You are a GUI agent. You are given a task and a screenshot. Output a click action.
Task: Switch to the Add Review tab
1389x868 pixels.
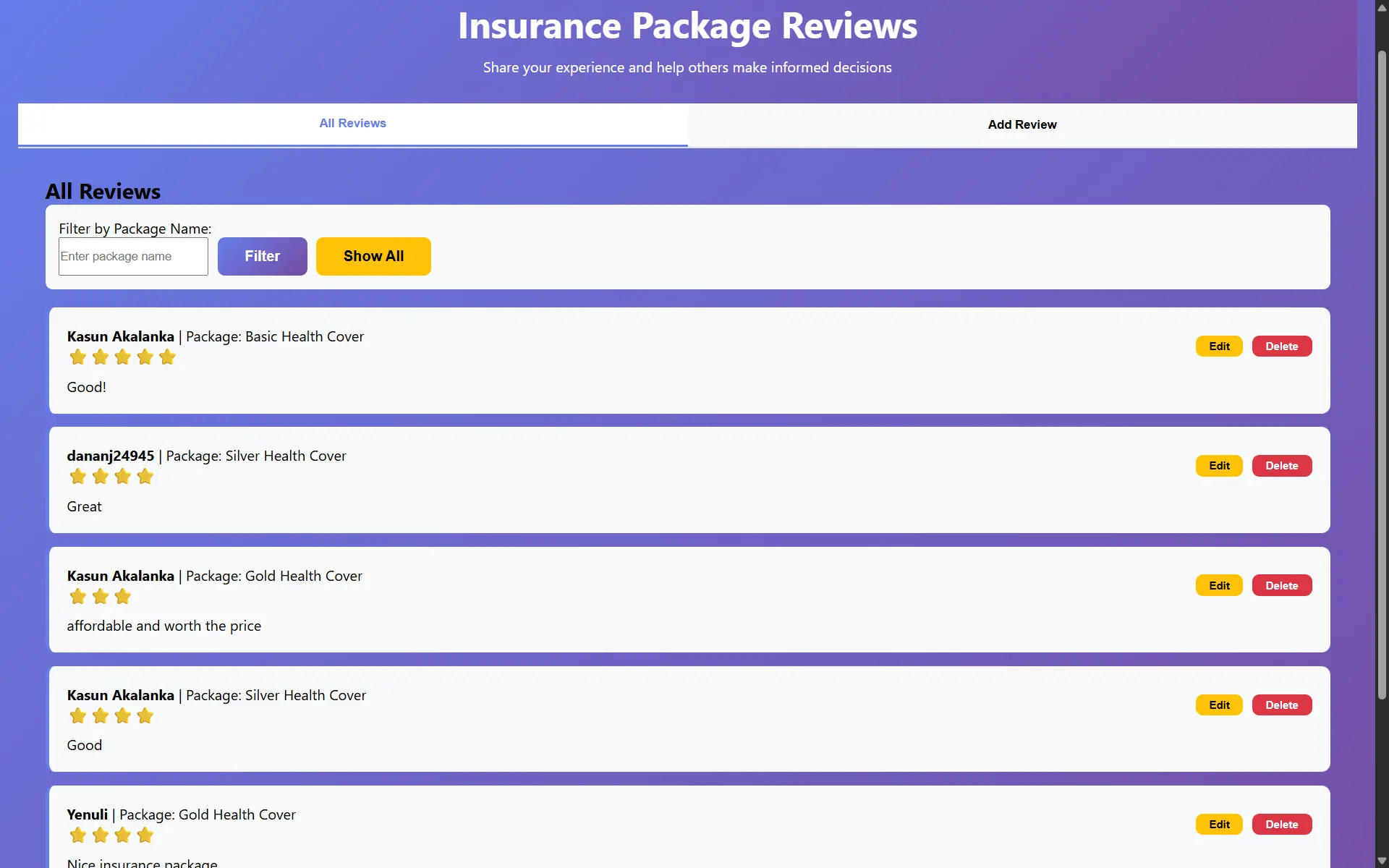coord(1021,124)
